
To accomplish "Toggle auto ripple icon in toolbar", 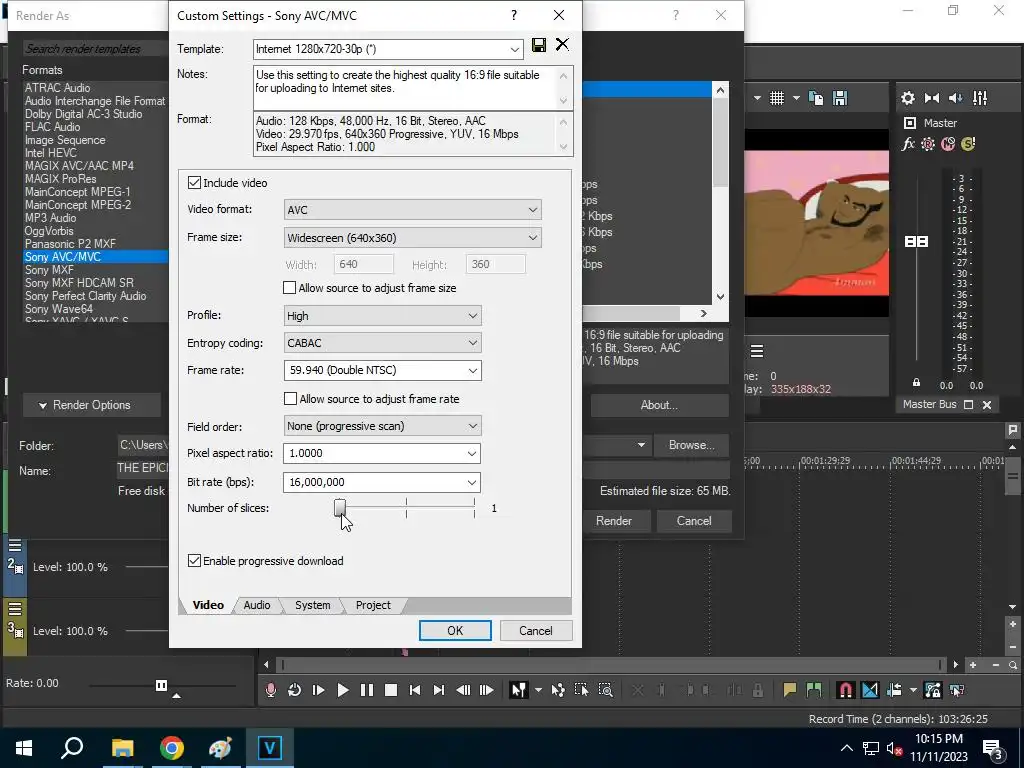I will point(894,690).
